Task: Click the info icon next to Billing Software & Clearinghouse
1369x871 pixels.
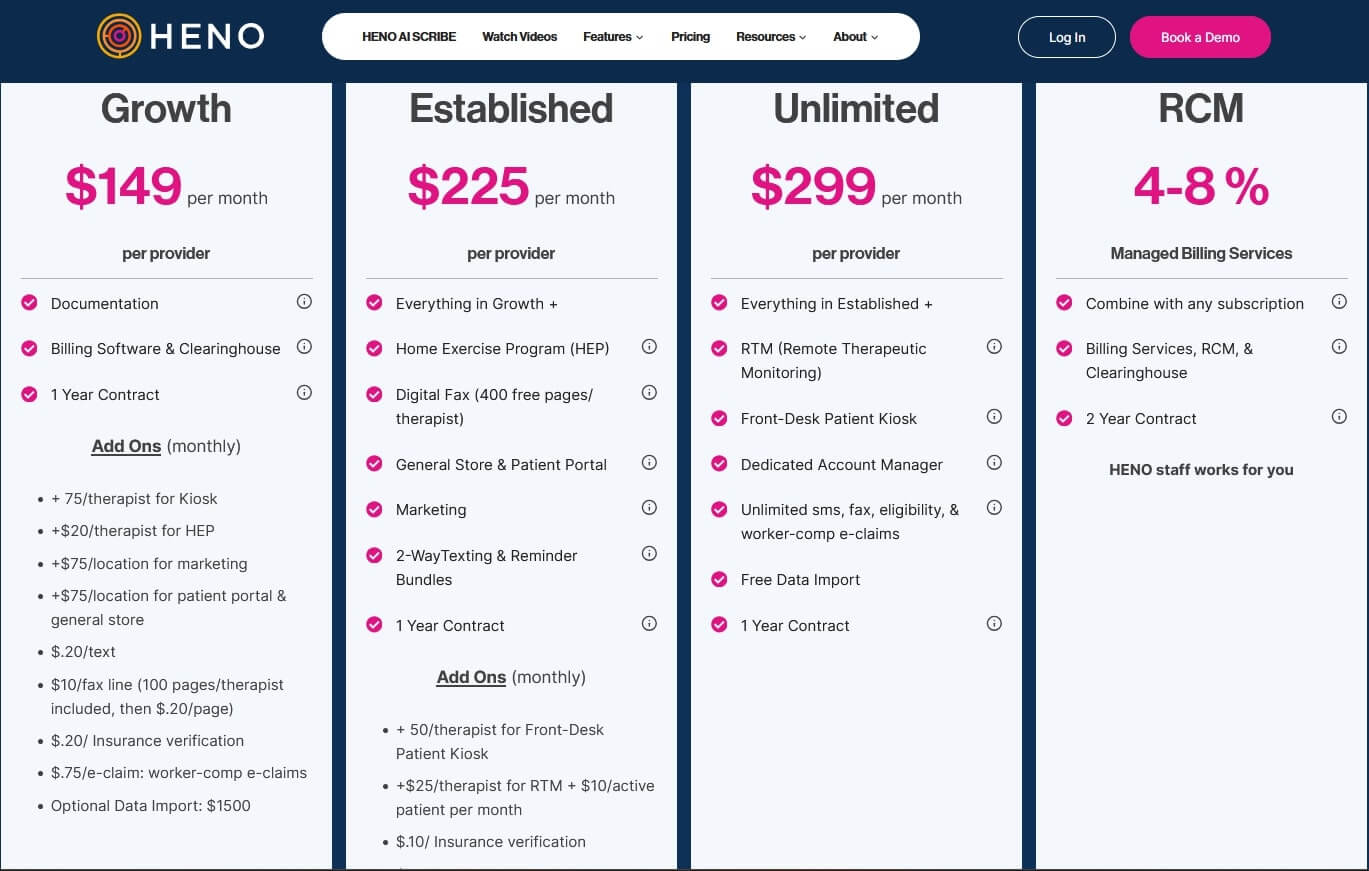Action: (305, 347)
